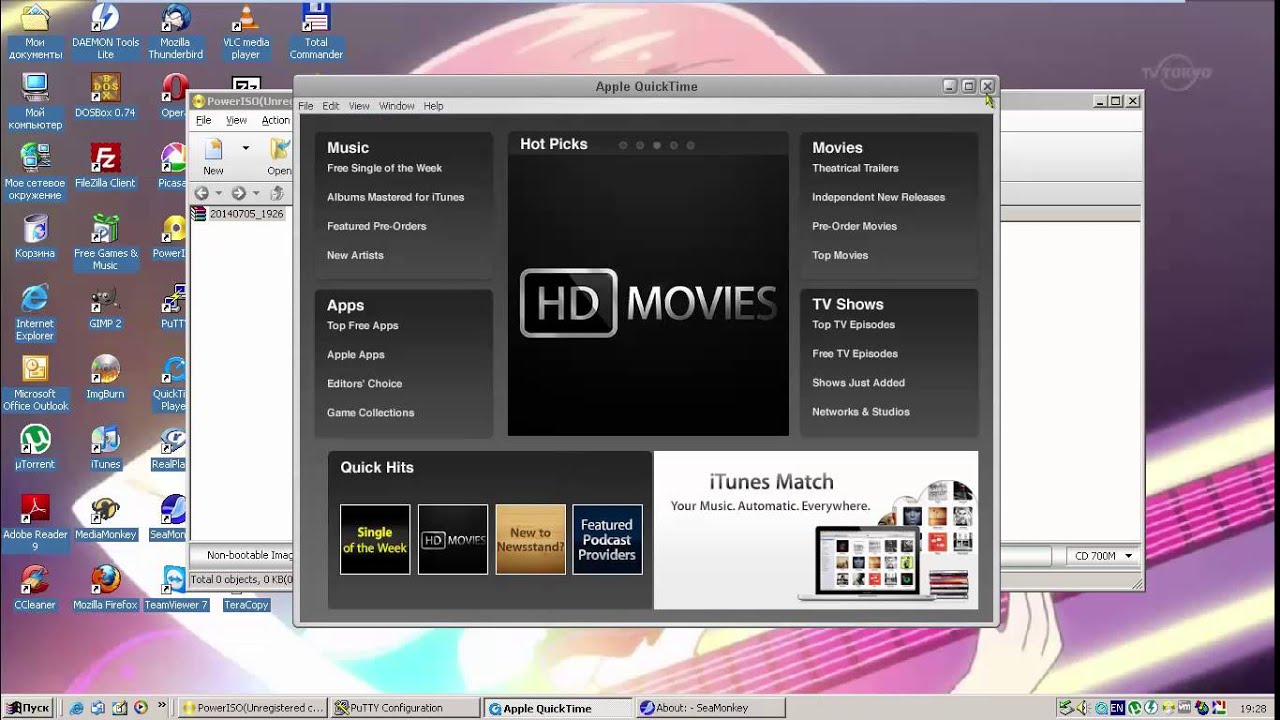
Task: Open the VLC media player desktop icon
Action: pyautogui.click(x=246, y=31)
